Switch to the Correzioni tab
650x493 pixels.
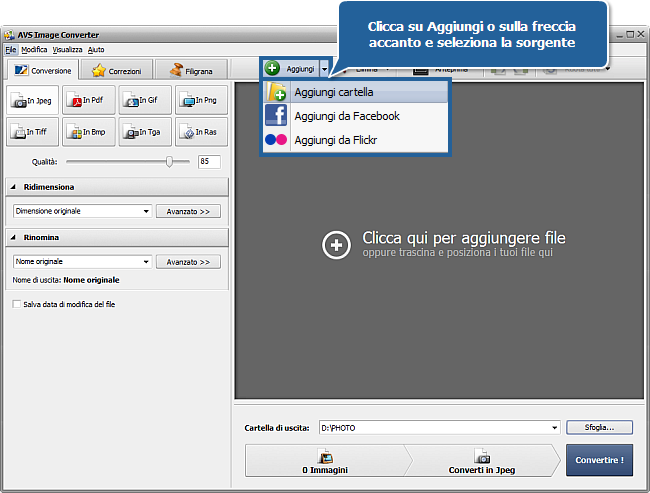pos(116,70)
